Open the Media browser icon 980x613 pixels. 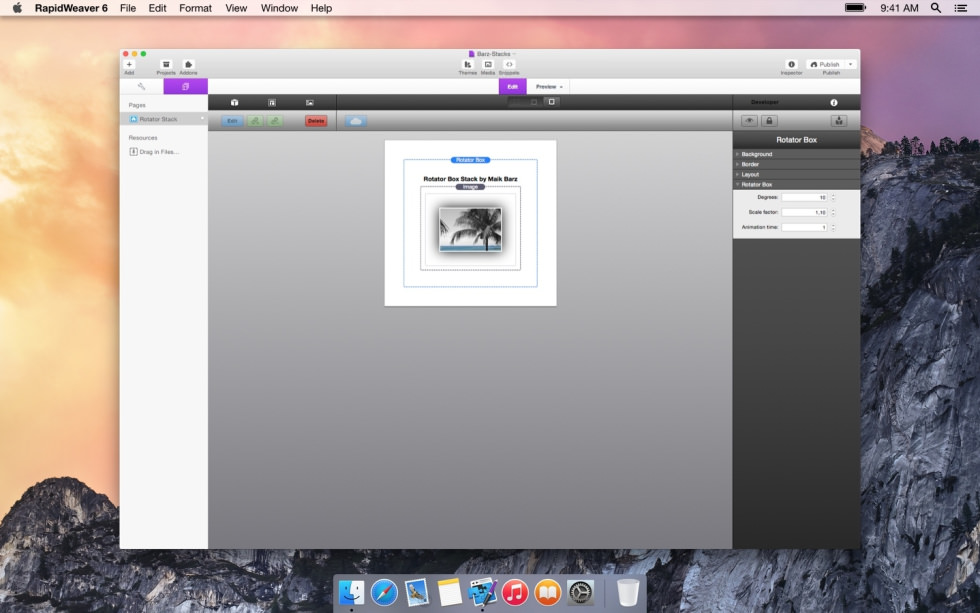click(488, 64)
